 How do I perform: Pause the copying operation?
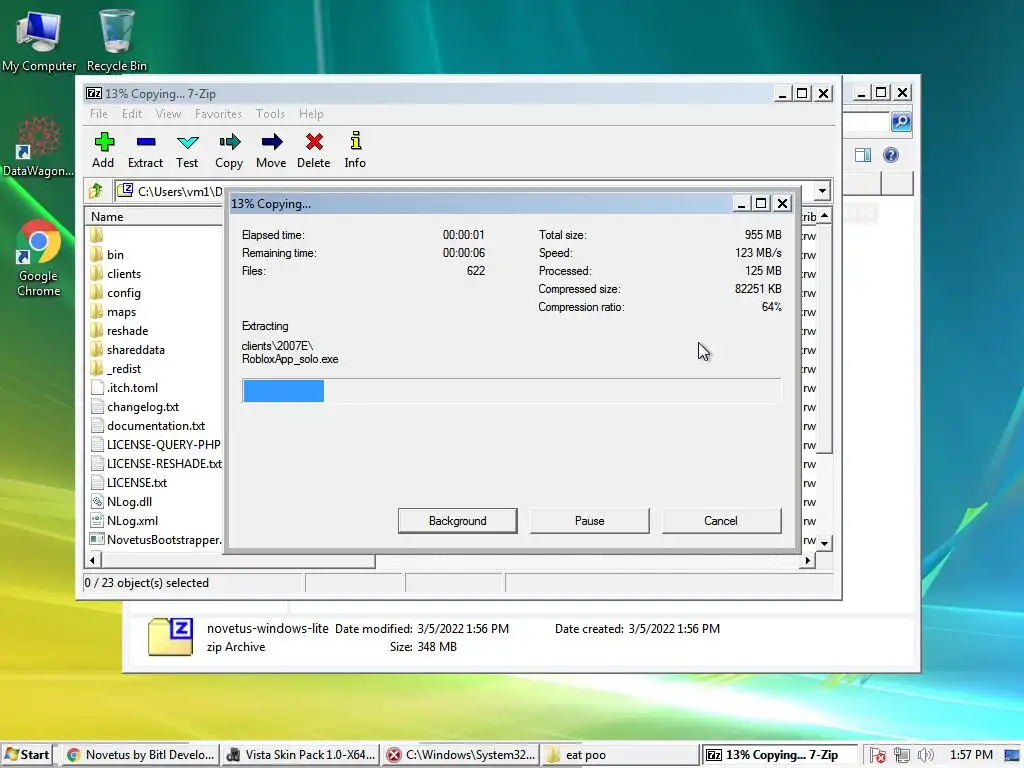[589, 520]
